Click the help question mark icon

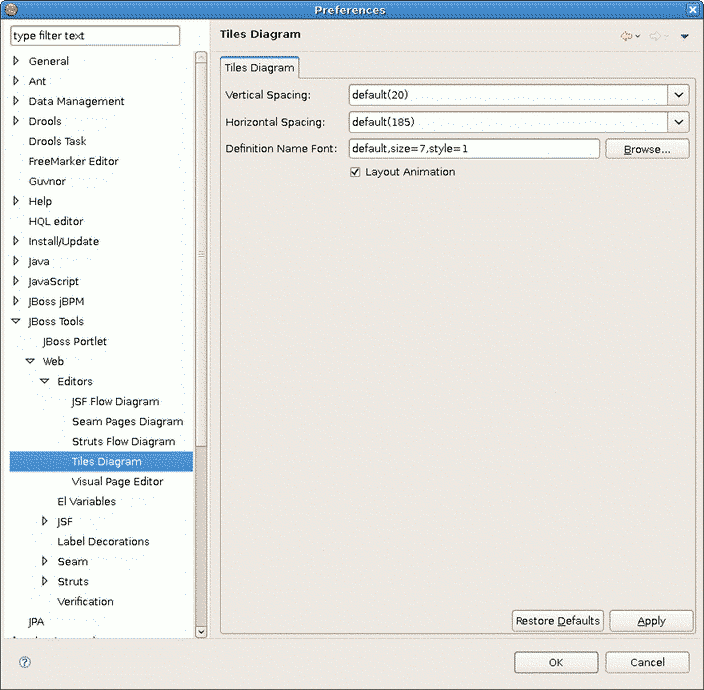[25, 662]
